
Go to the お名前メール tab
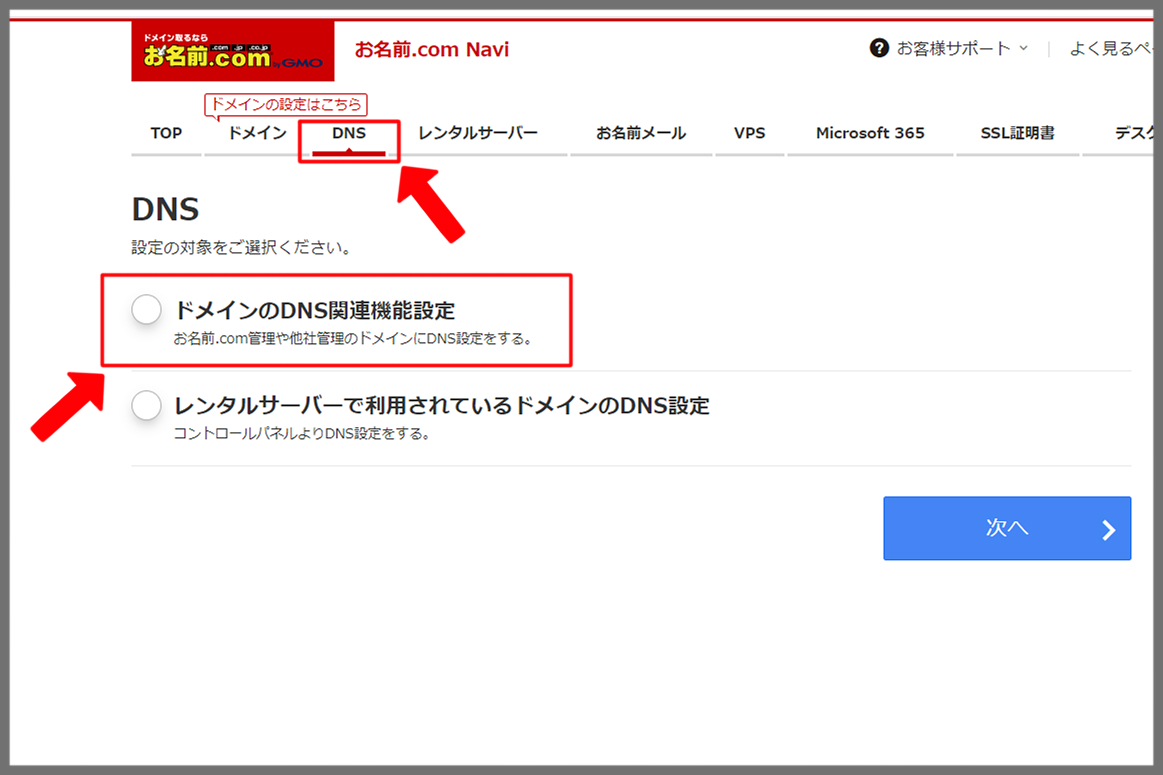tap(641, 133)
